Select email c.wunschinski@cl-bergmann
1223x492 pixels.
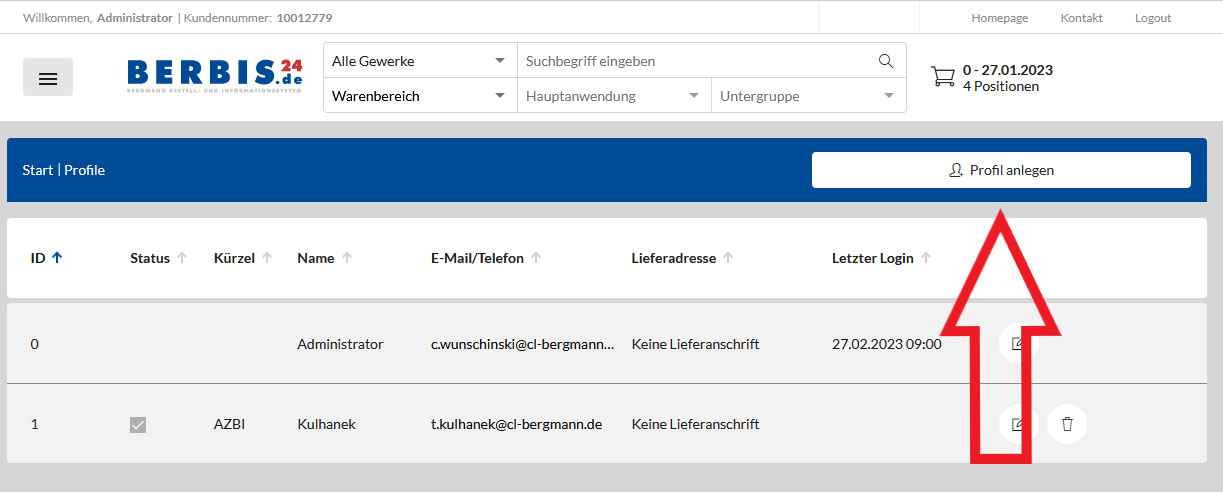coord(523,344)
